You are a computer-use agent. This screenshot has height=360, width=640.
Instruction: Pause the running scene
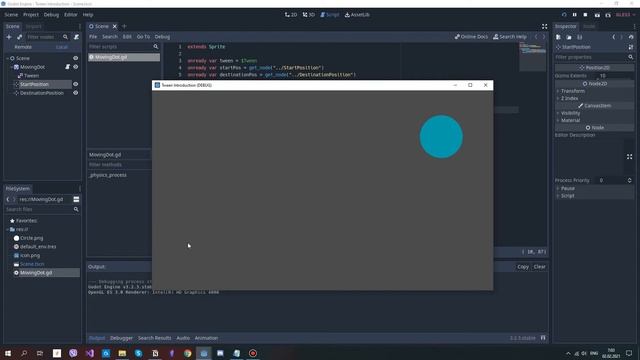575,15
